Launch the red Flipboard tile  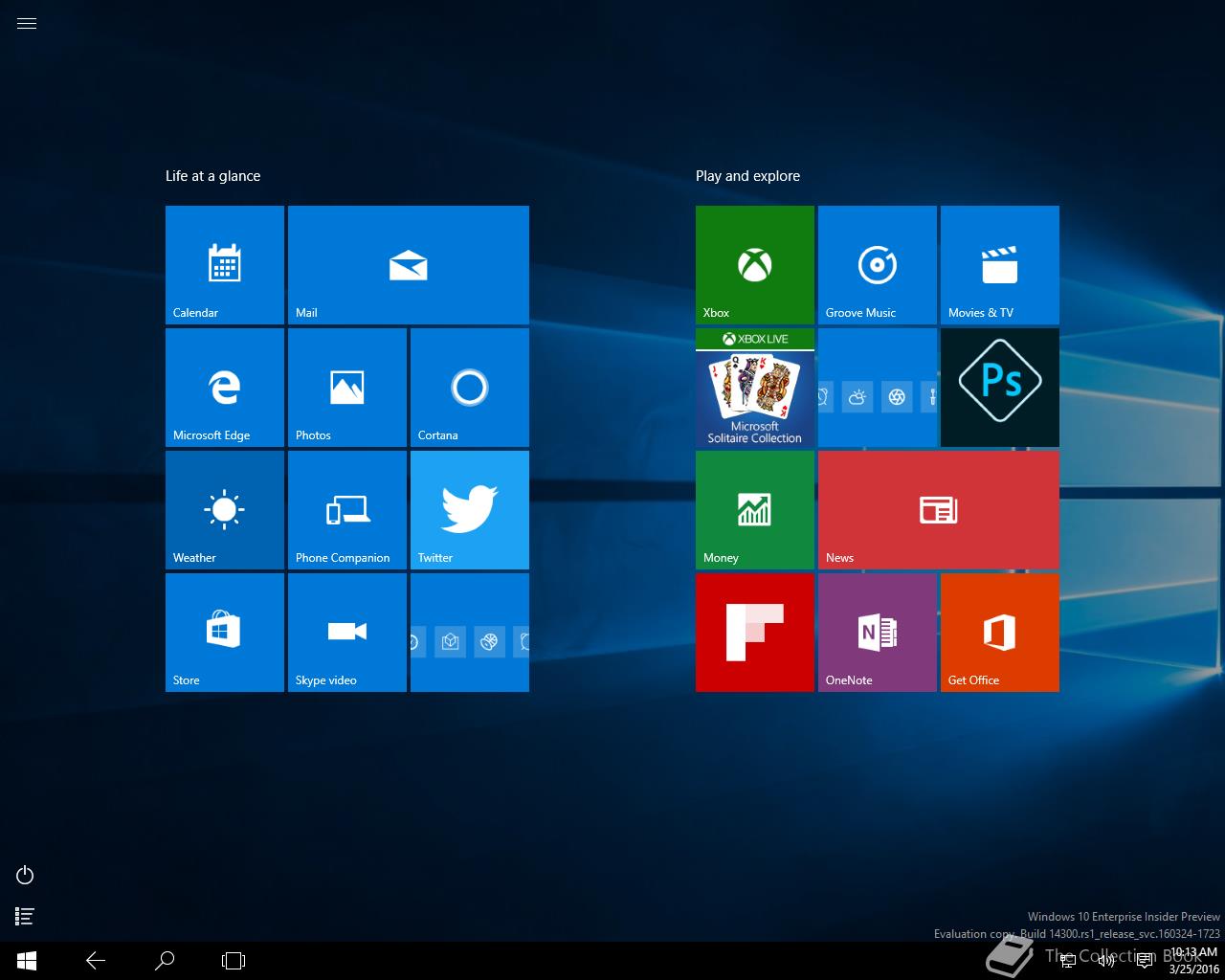[x=755, y=633]
